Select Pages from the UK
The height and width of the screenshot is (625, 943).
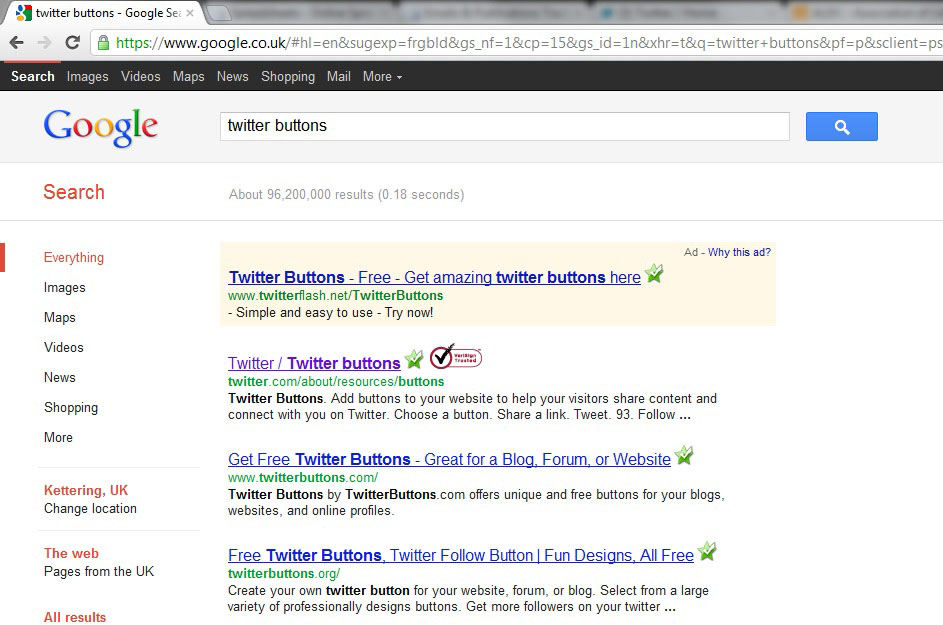coord(99,571)
